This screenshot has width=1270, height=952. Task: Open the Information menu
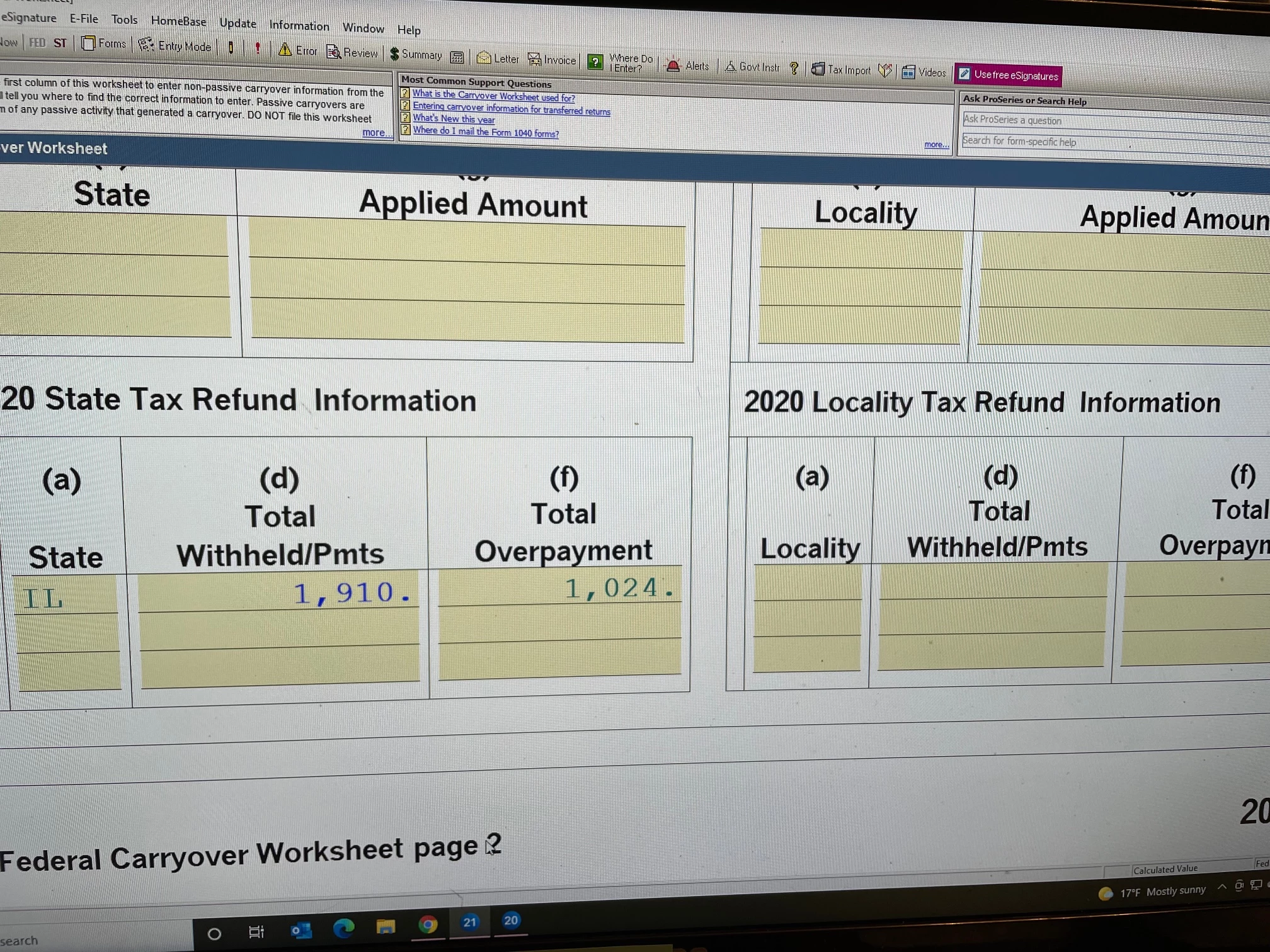[x=299, y=25]
